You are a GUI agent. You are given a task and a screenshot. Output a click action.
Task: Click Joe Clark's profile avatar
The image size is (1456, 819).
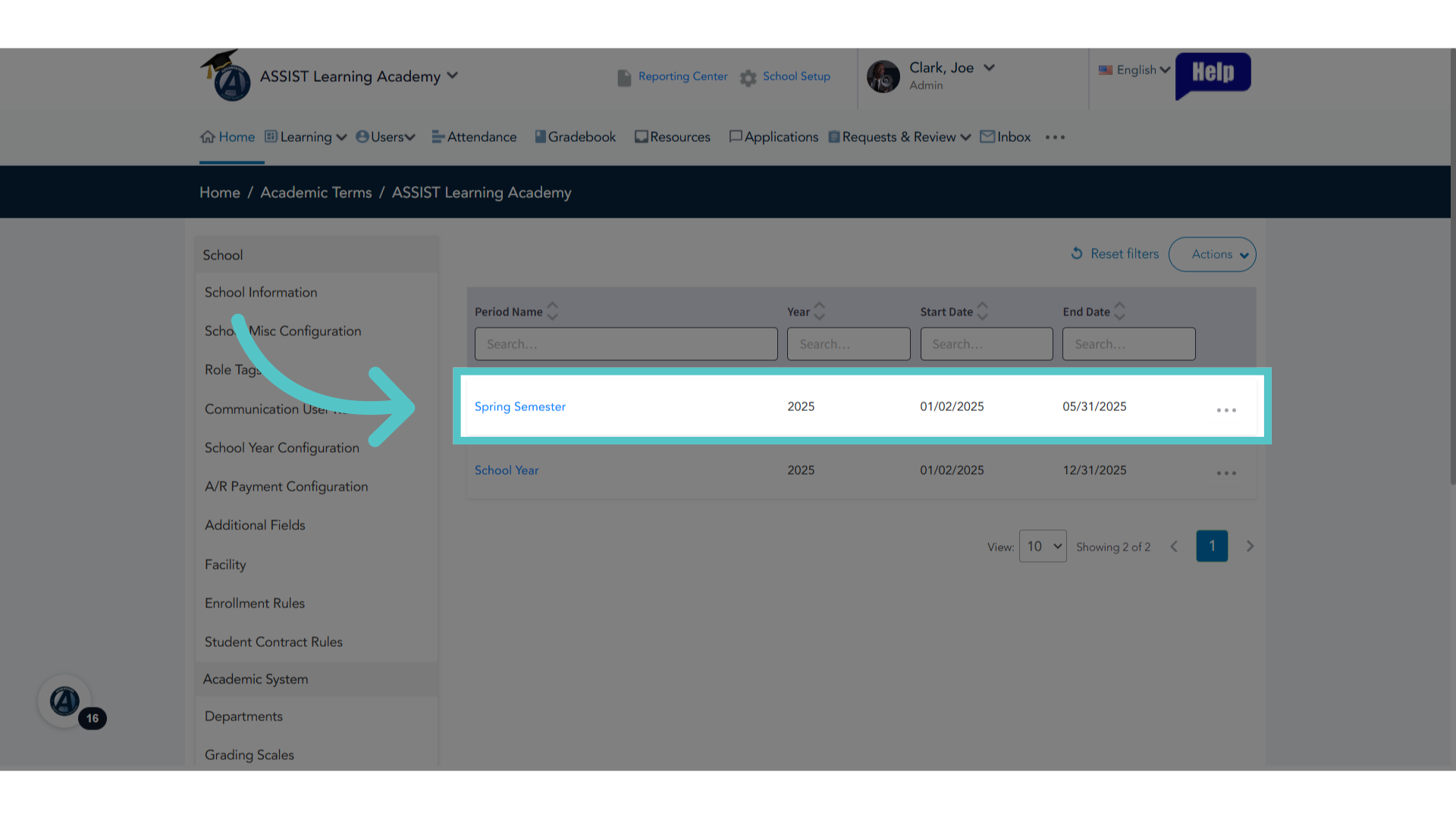[x=883, y=77]
